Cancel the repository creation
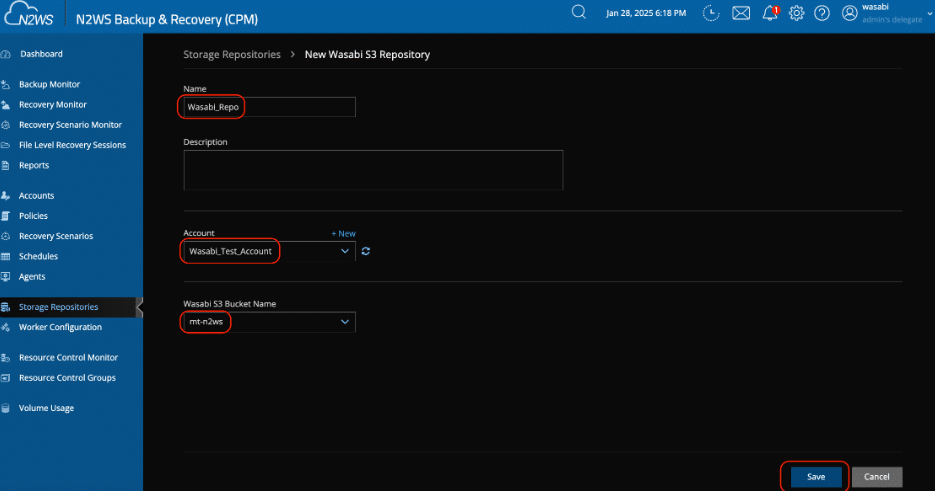The width and height of the screenshot is (935, 491). [x=877, y=477]
